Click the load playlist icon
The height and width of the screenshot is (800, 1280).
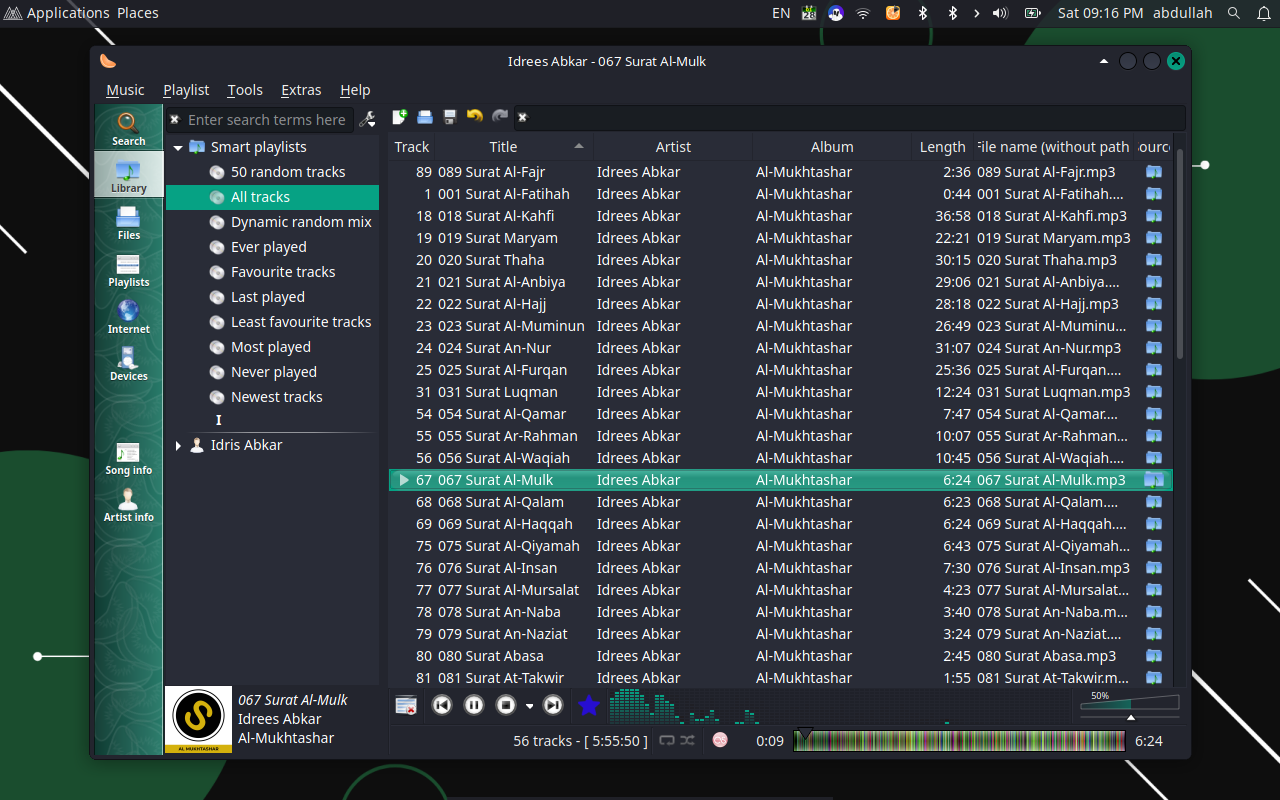click(425, 117)
